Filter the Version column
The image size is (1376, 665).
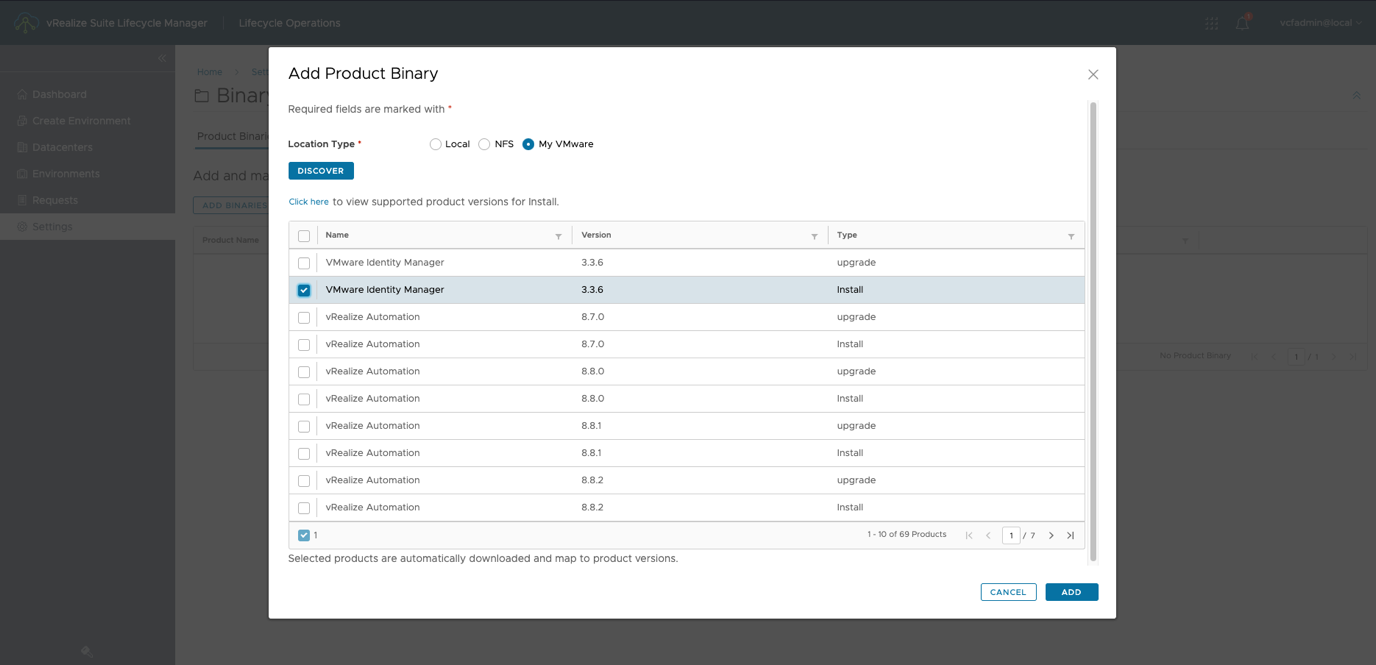click(x=814, y=236)
